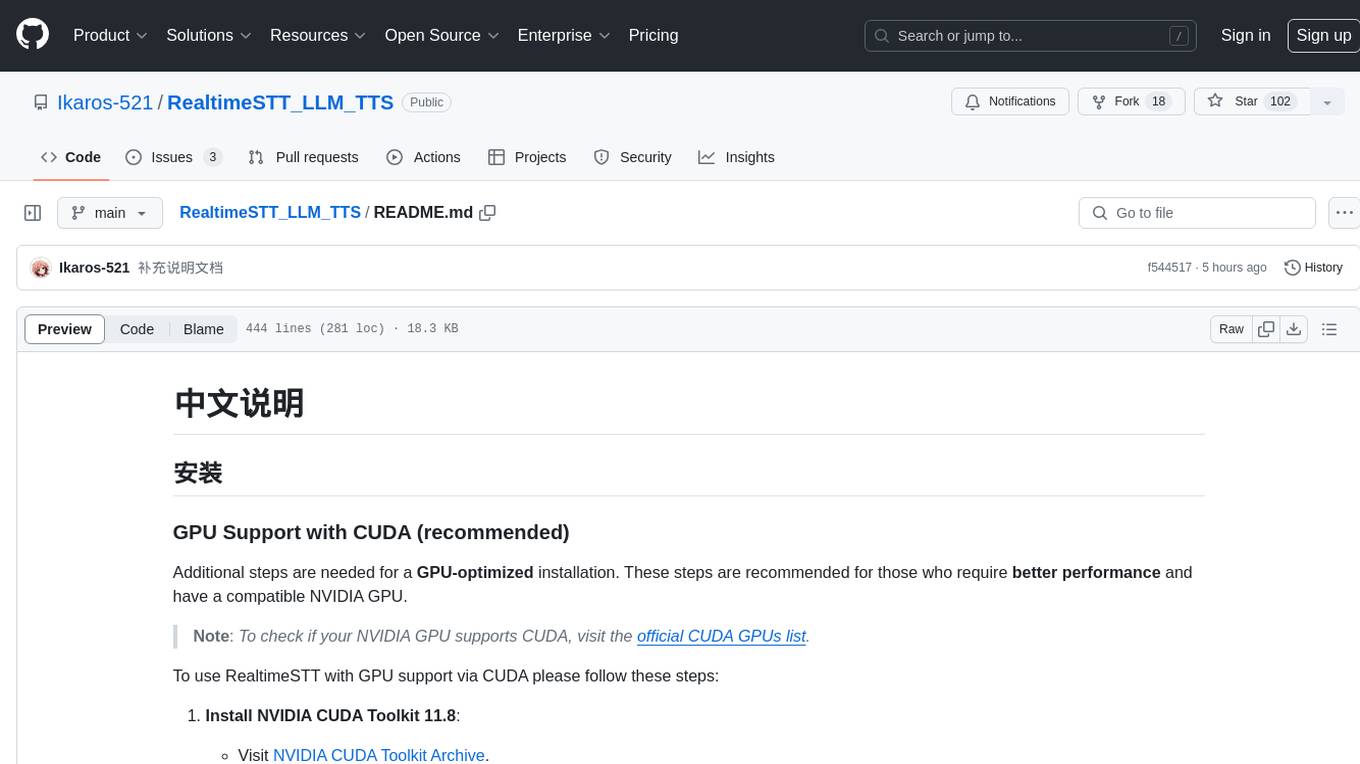Click the 安装 heading
The width and height of the screenshot is (1360, 764).
click(198, 473)
